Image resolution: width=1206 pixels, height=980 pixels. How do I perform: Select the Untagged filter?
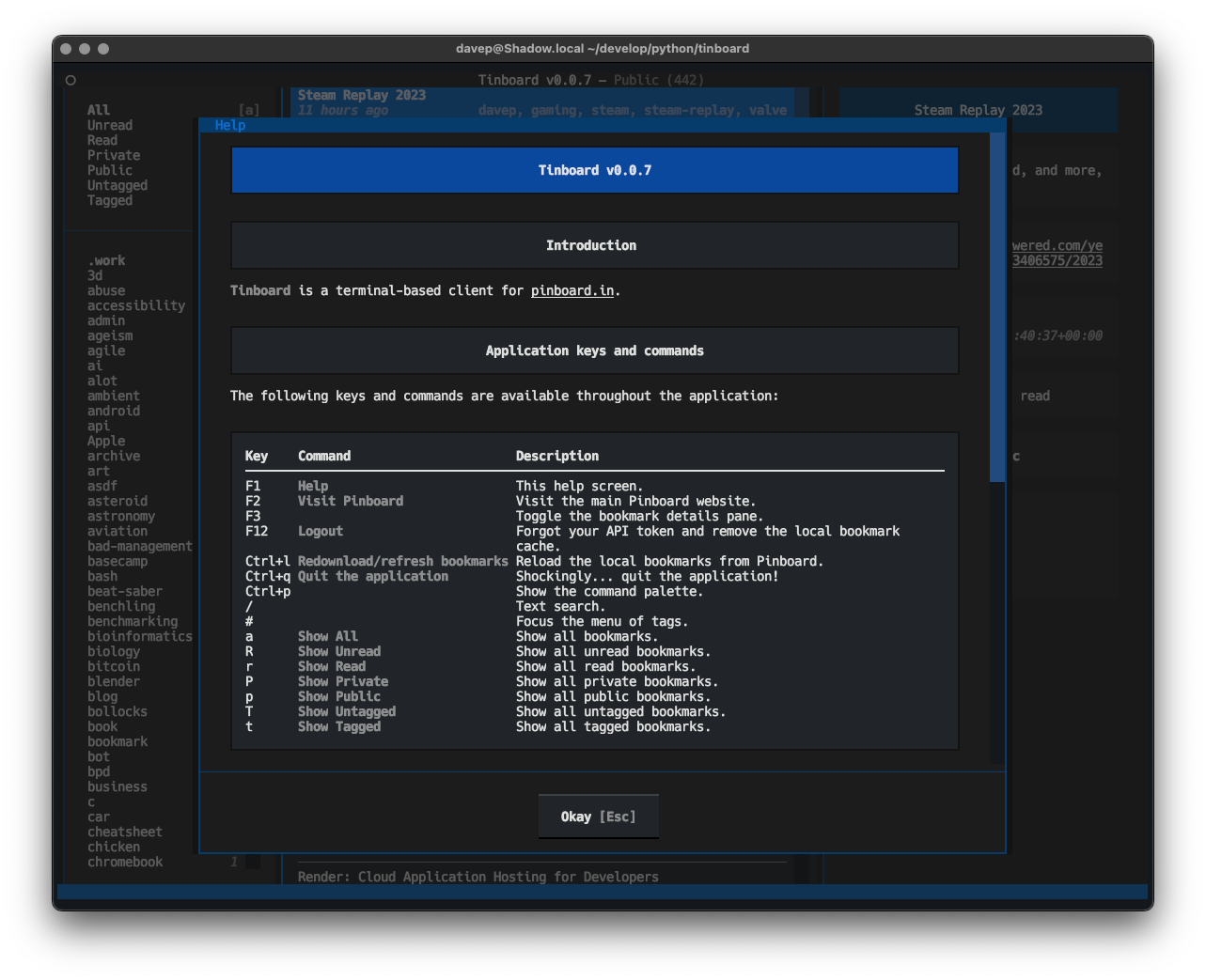pyautogui.click(x=117, y=185)
